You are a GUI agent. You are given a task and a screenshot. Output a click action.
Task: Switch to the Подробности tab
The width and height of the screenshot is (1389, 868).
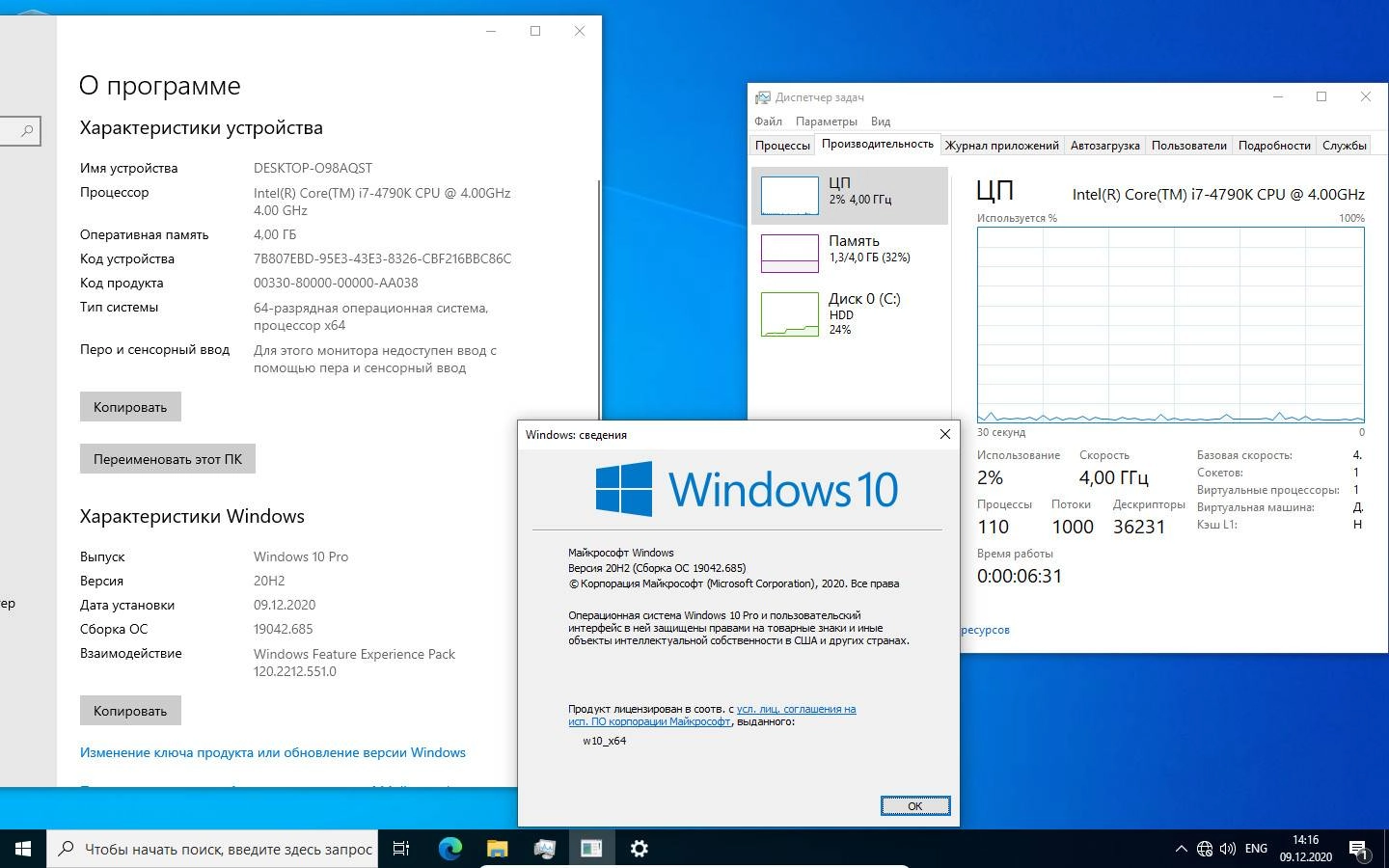pos(1274,146)
